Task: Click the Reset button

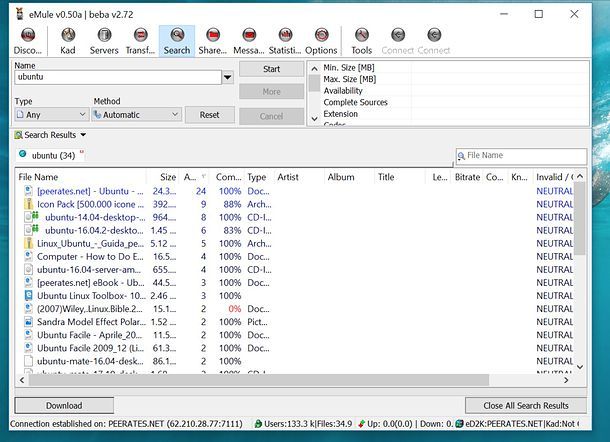Action: (x=210, y=115)
